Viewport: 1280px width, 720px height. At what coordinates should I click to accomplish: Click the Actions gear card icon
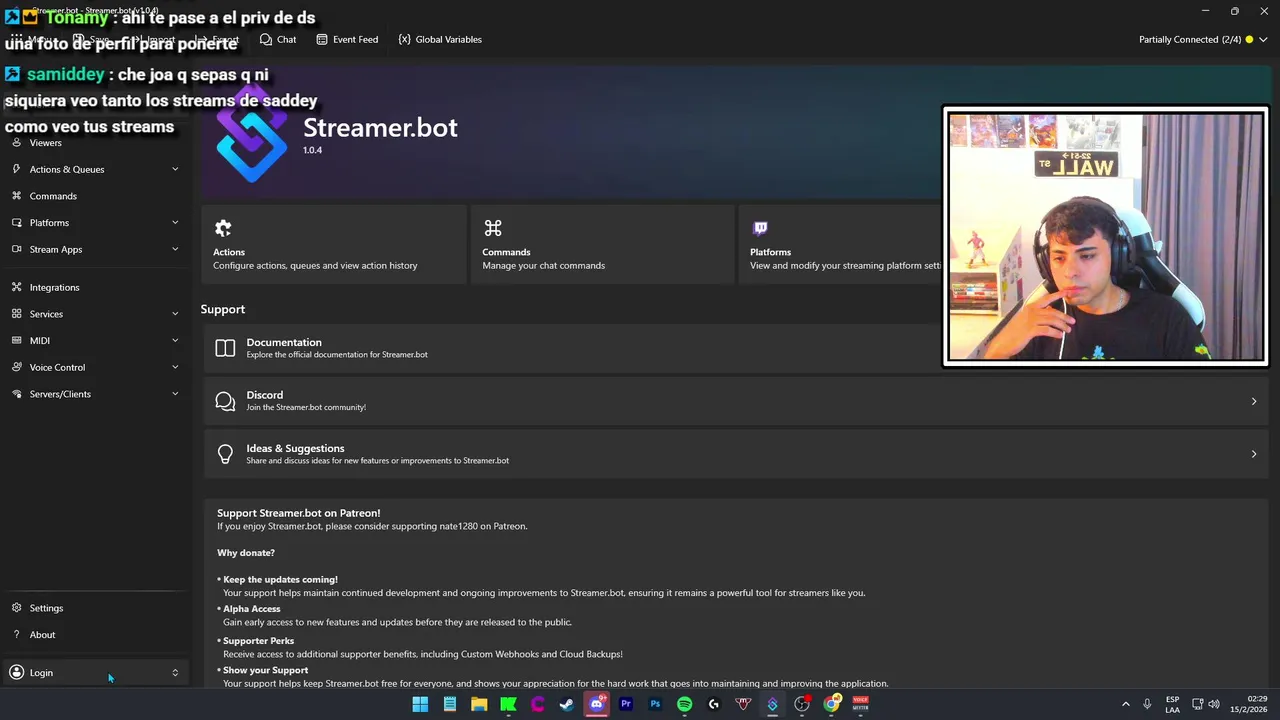coord(223,228)
